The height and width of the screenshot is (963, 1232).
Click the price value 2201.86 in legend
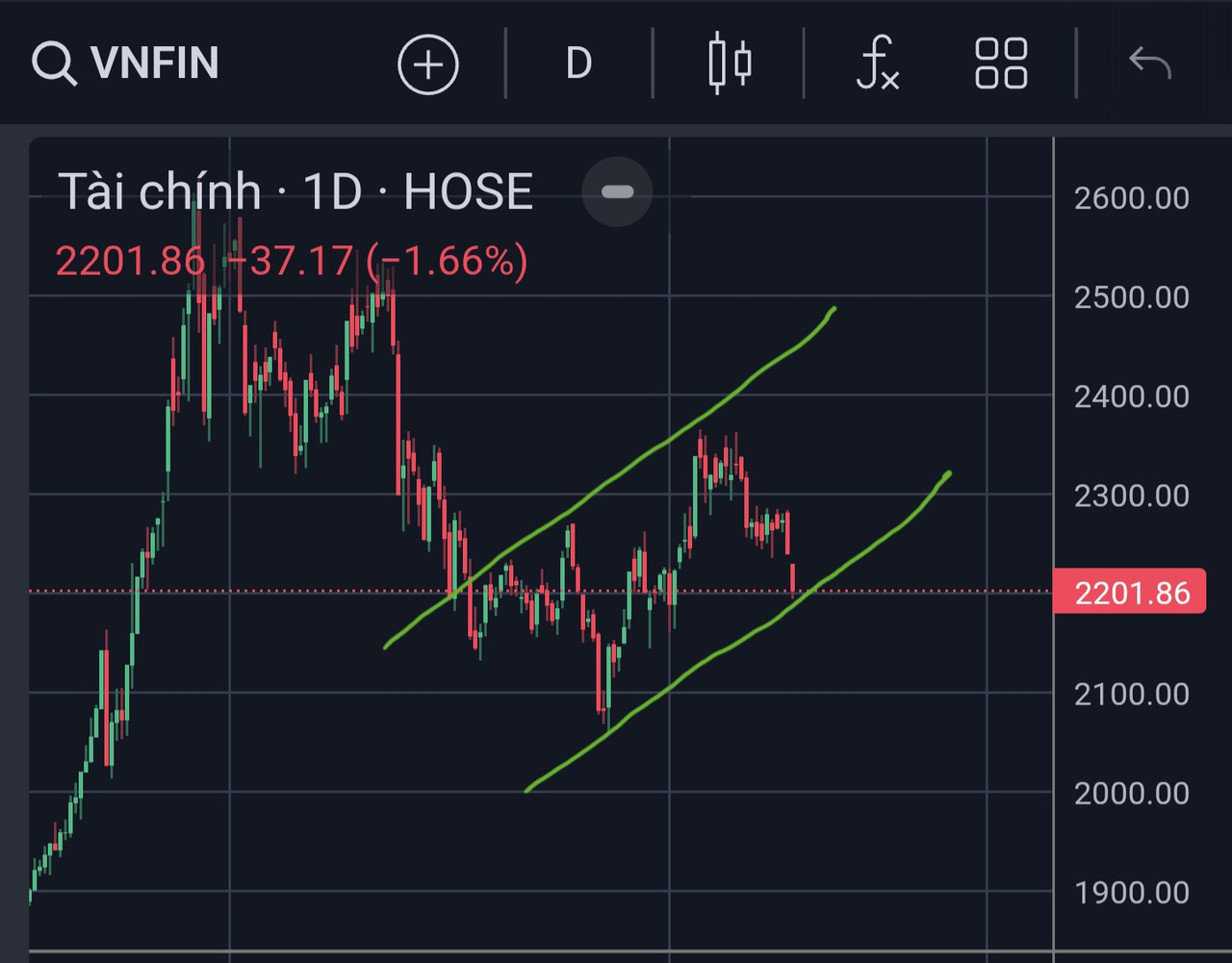coord(131,261)
